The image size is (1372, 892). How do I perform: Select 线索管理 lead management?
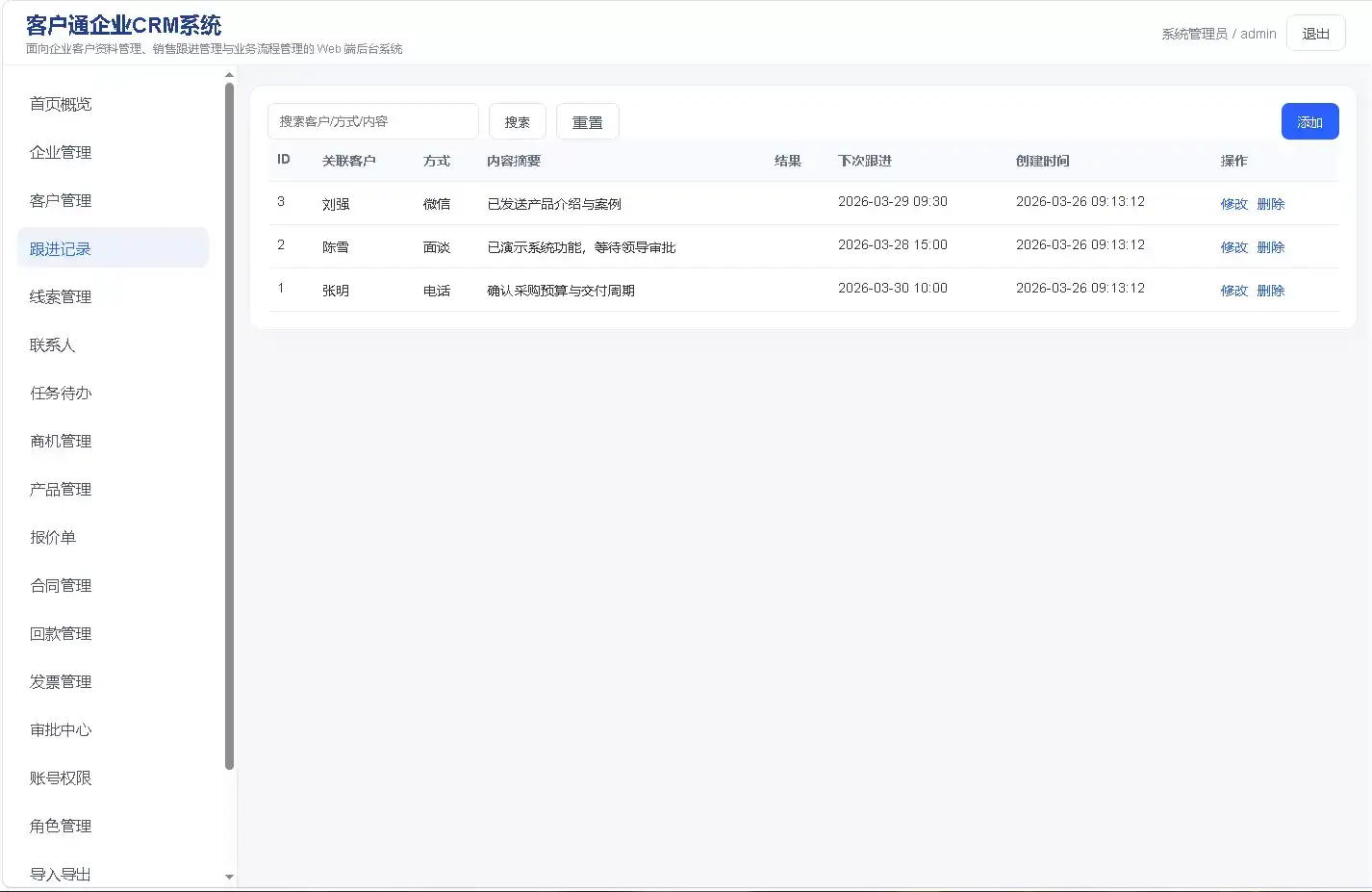tap(61, 295)
